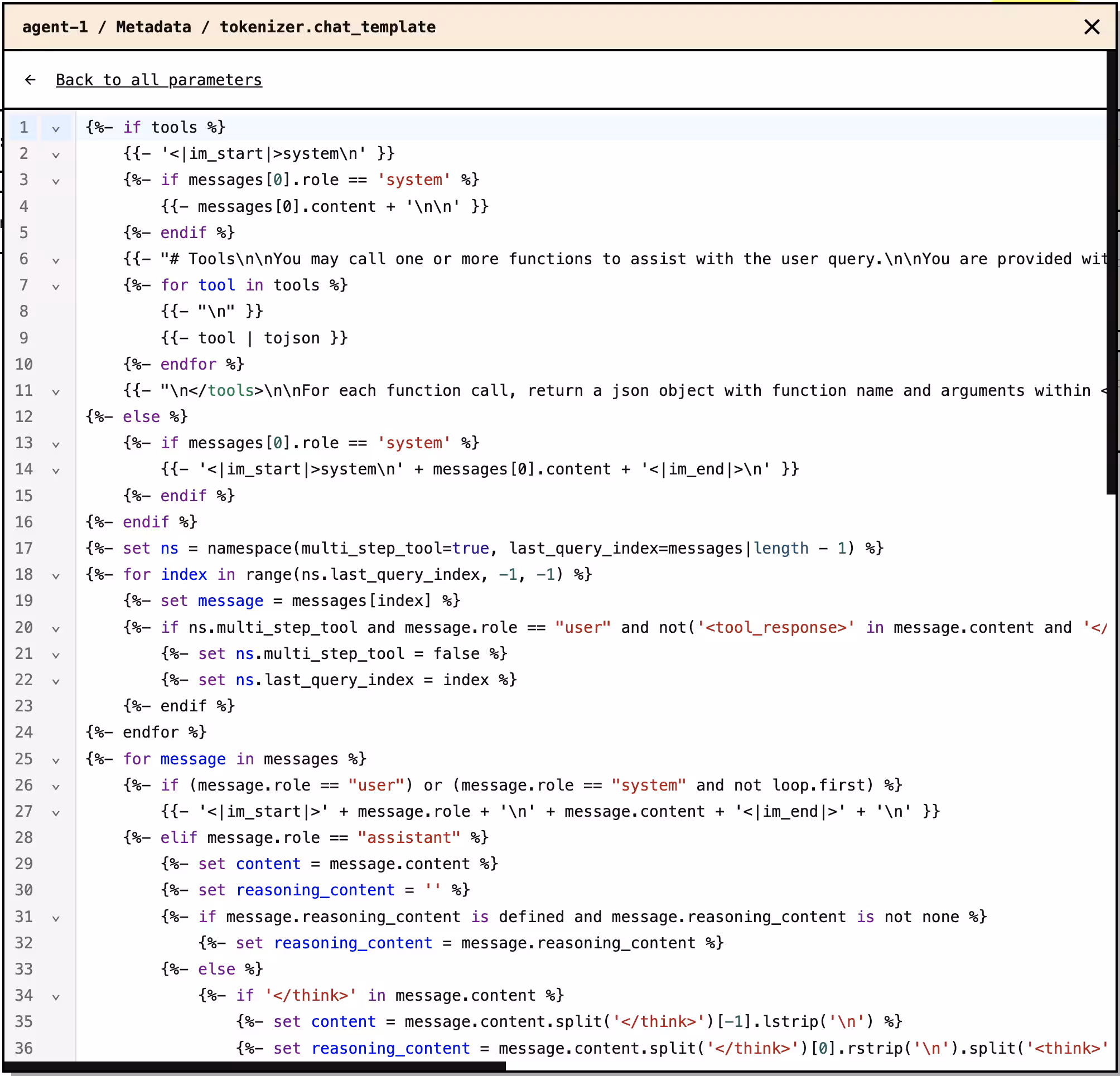The height and width of the screenshot is (1076, 1120).
Task: Fold the for-index loop on line 18
Action: 55,576
